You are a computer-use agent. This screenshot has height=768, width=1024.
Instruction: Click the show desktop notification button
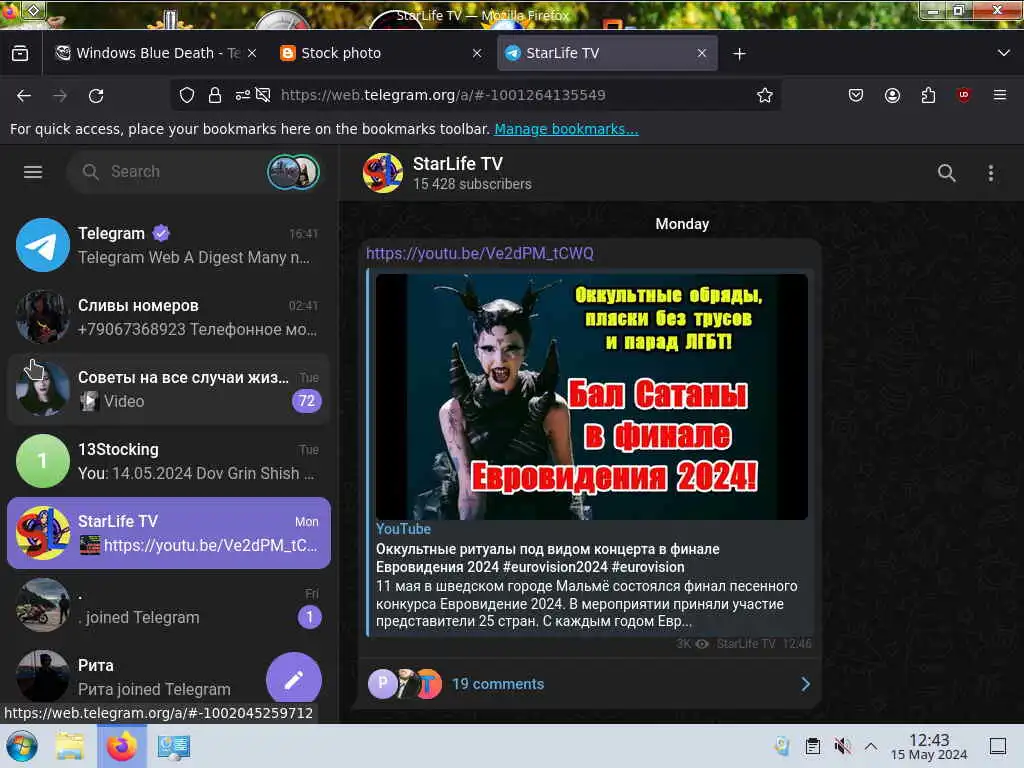point(997,746)
